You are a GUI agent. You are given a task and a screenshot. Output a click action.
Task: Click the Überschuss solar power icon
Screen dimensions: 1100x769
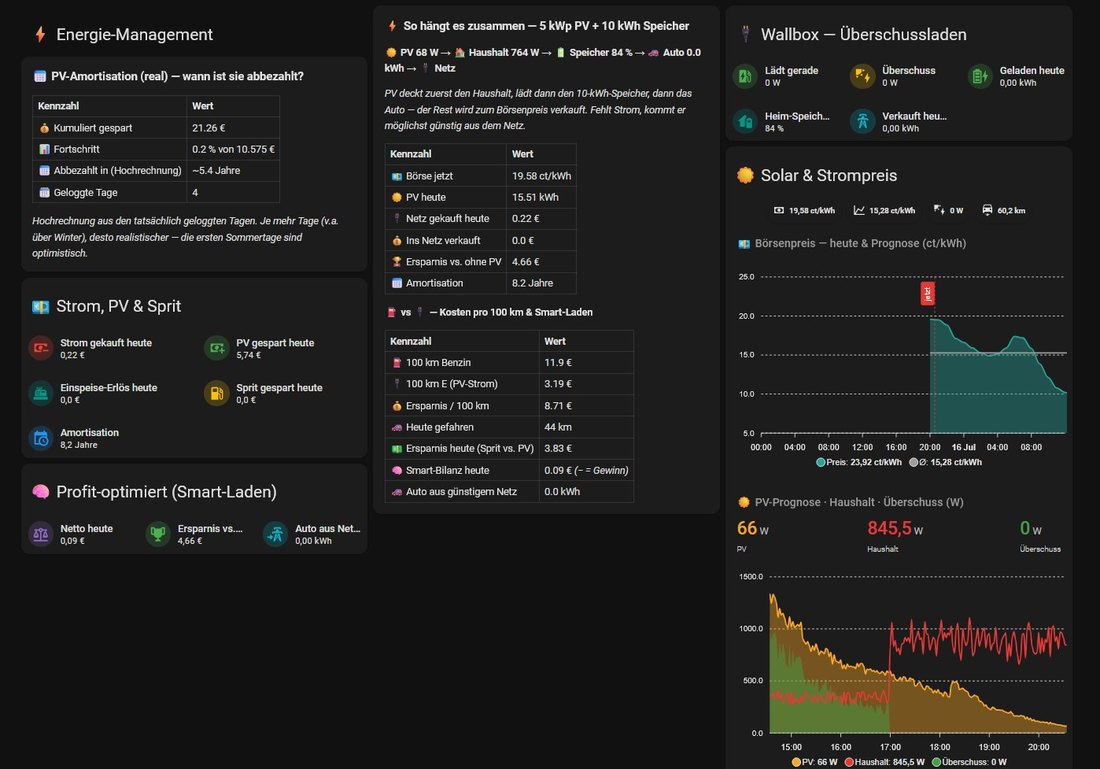(x=862, y=76)
